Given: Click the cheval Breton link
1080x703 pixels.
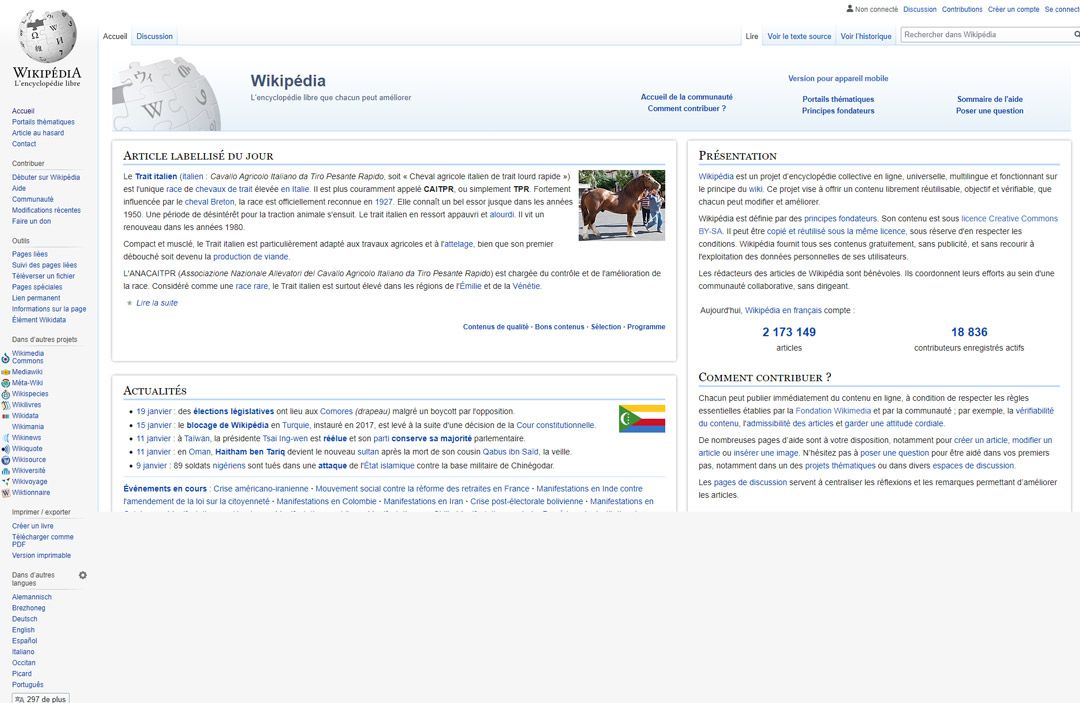Looking at the screenshot, I should (209, 202).
